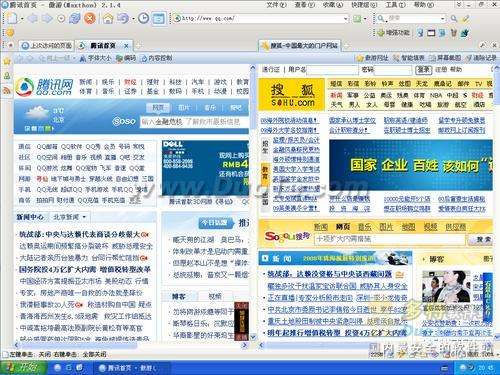Expand the address bar URL dropdown

coord(345,19)
